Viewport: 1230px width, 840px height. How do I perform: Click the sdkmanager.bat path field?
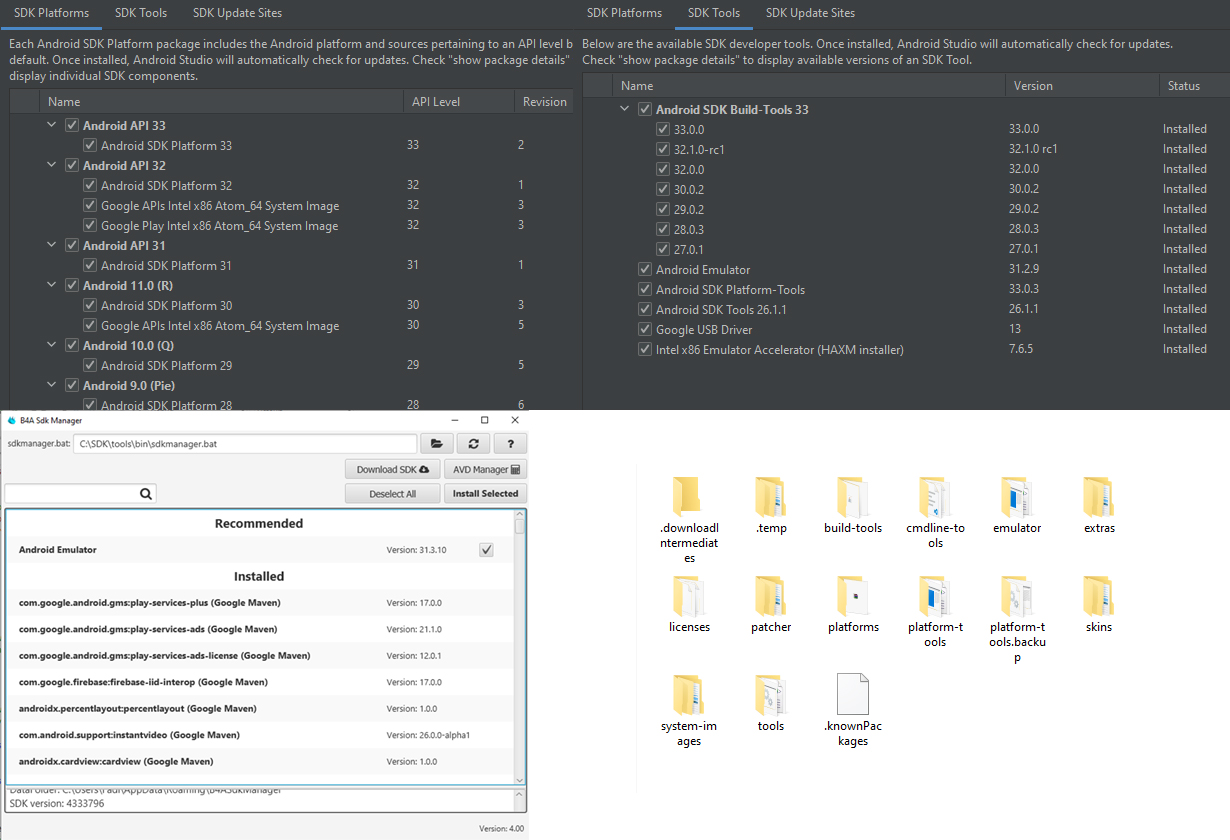point(245,443)
